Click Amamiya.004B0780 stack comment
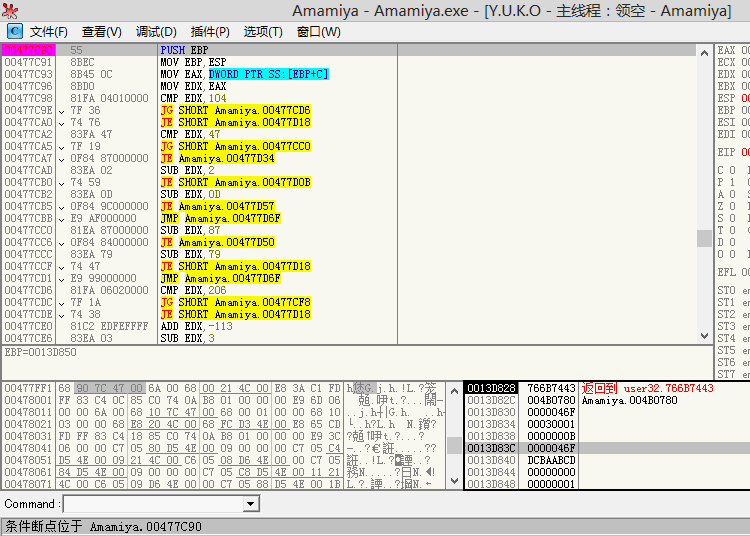Viewport: 750px width, 536px height. (629, 400)
